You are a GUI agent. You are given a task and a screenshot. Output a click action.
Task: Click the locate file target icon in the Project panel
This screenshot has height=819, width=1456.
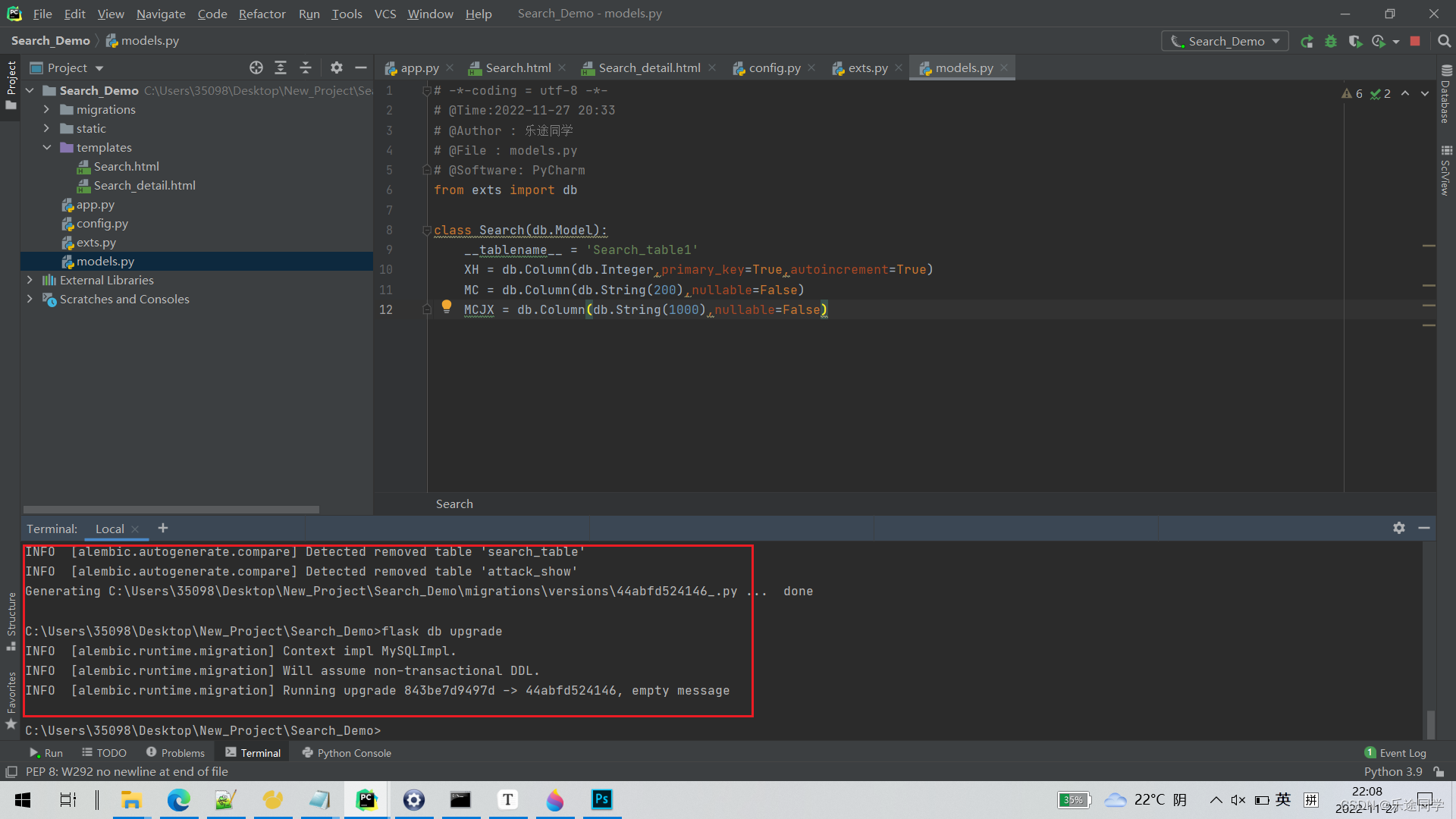(256, 67)
